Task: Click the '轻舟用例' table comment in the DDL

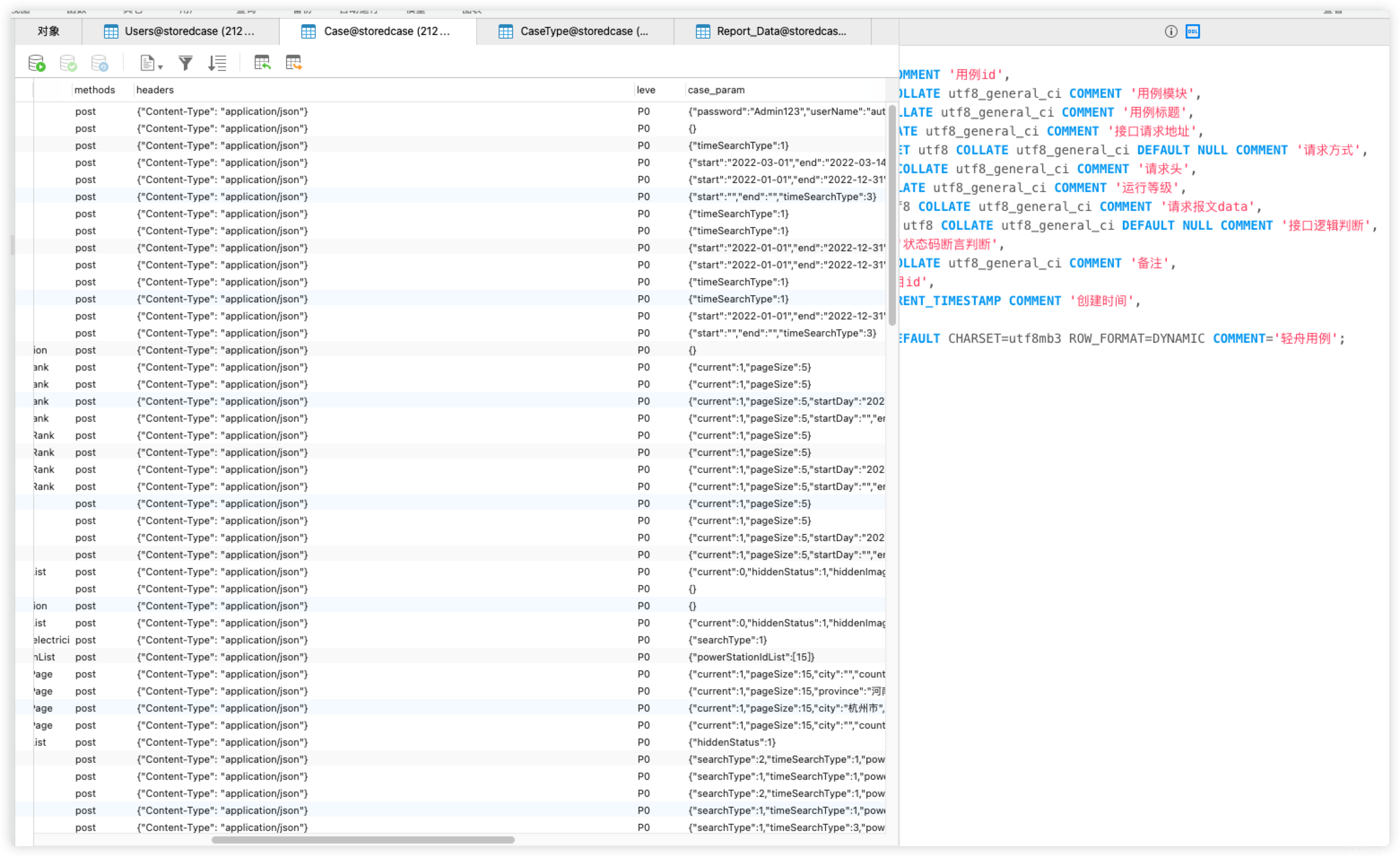Action: pyautogui.click(x=1306, y=338)
